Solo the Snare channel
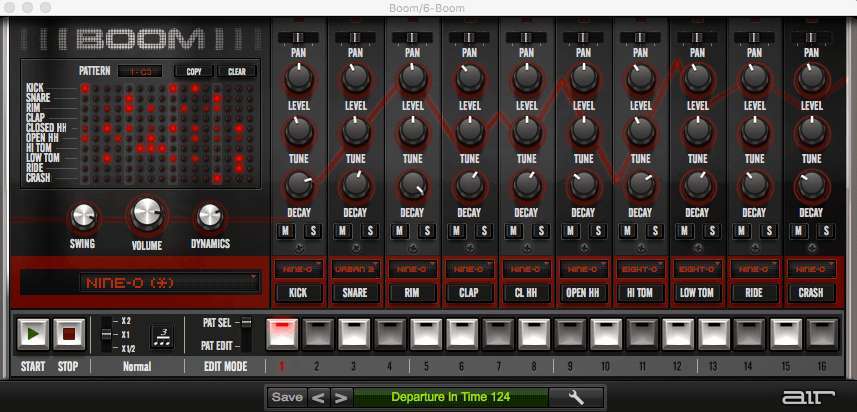857x412 pixels. (x=367, y=232)
